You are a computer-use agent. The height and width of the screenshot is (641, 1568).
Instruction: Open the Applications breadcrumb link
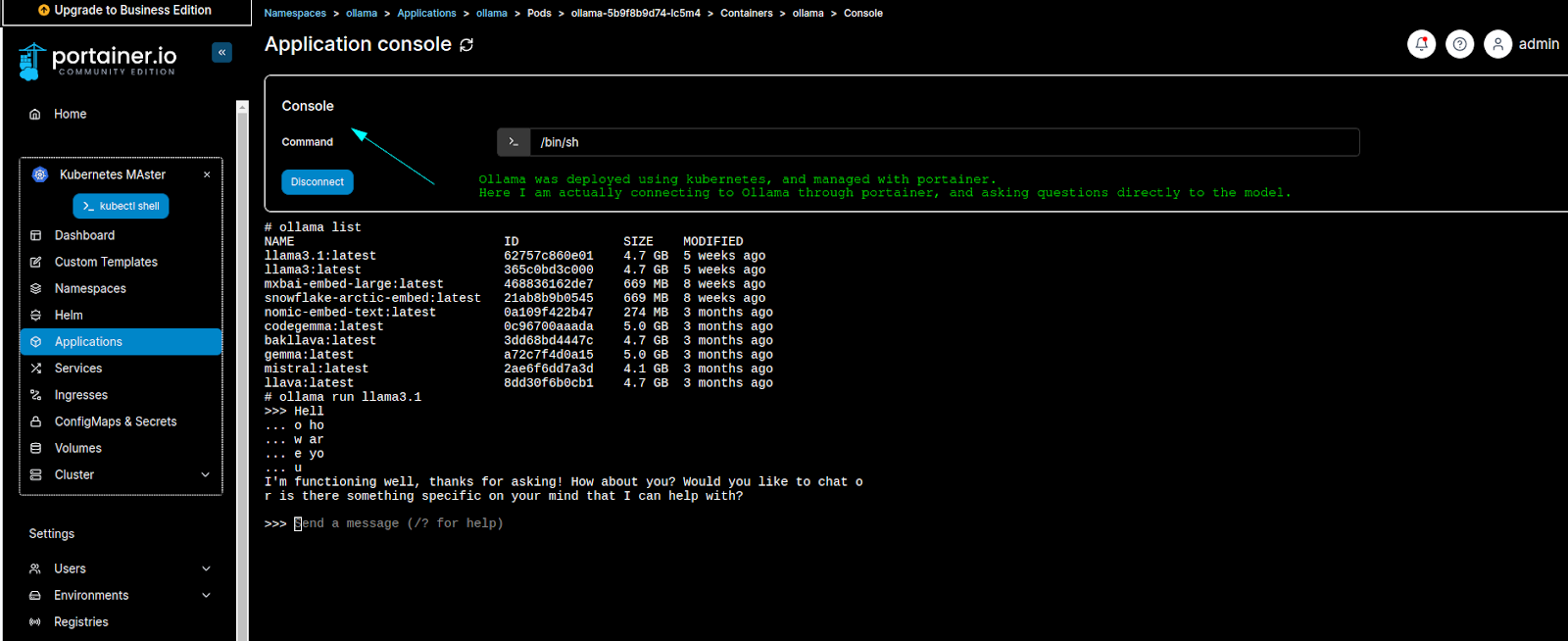pyautogui.click(x=426, y=14)
